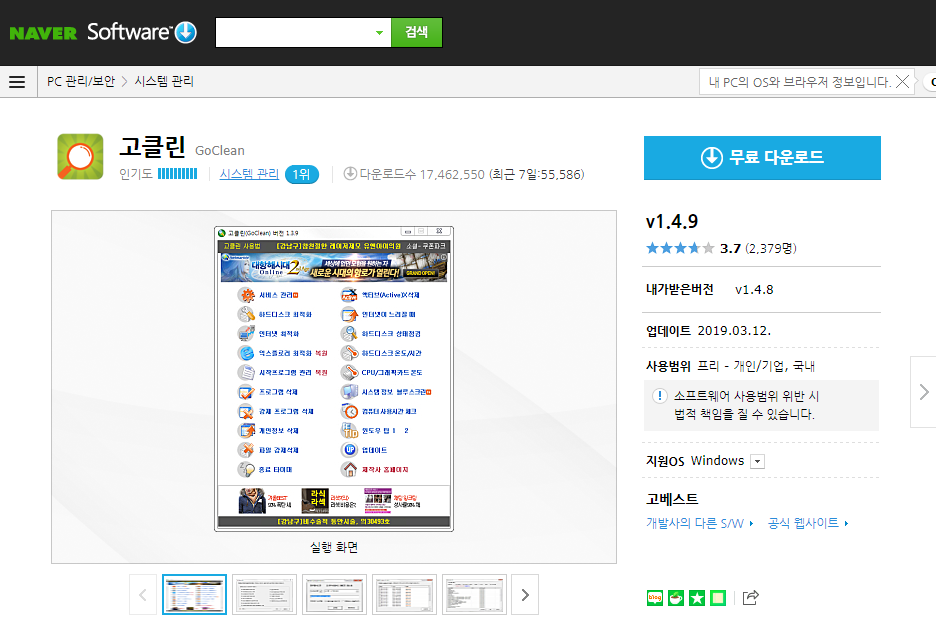This screenshot has height=642, width=936.
Task: Open the 시스템 관리 category link
Action: point(249,174)
